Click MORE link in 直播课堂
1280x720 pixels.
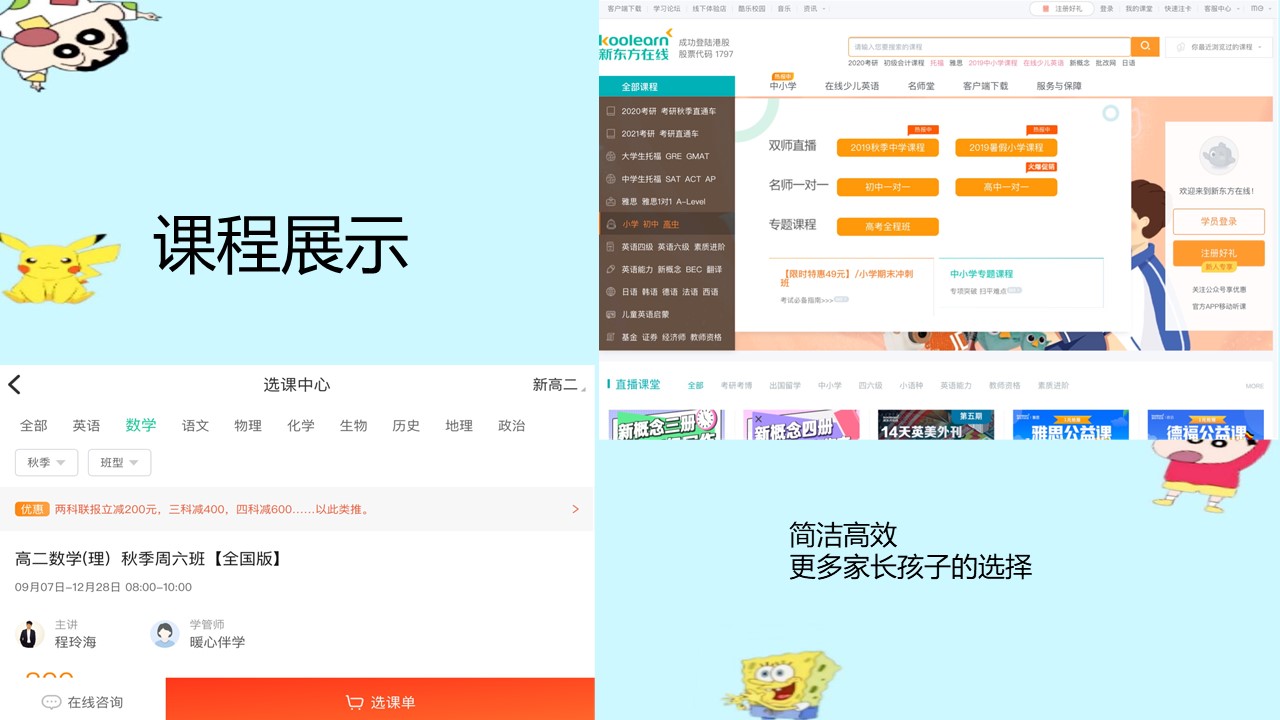pyautogui.click(x=1255, y=386)
